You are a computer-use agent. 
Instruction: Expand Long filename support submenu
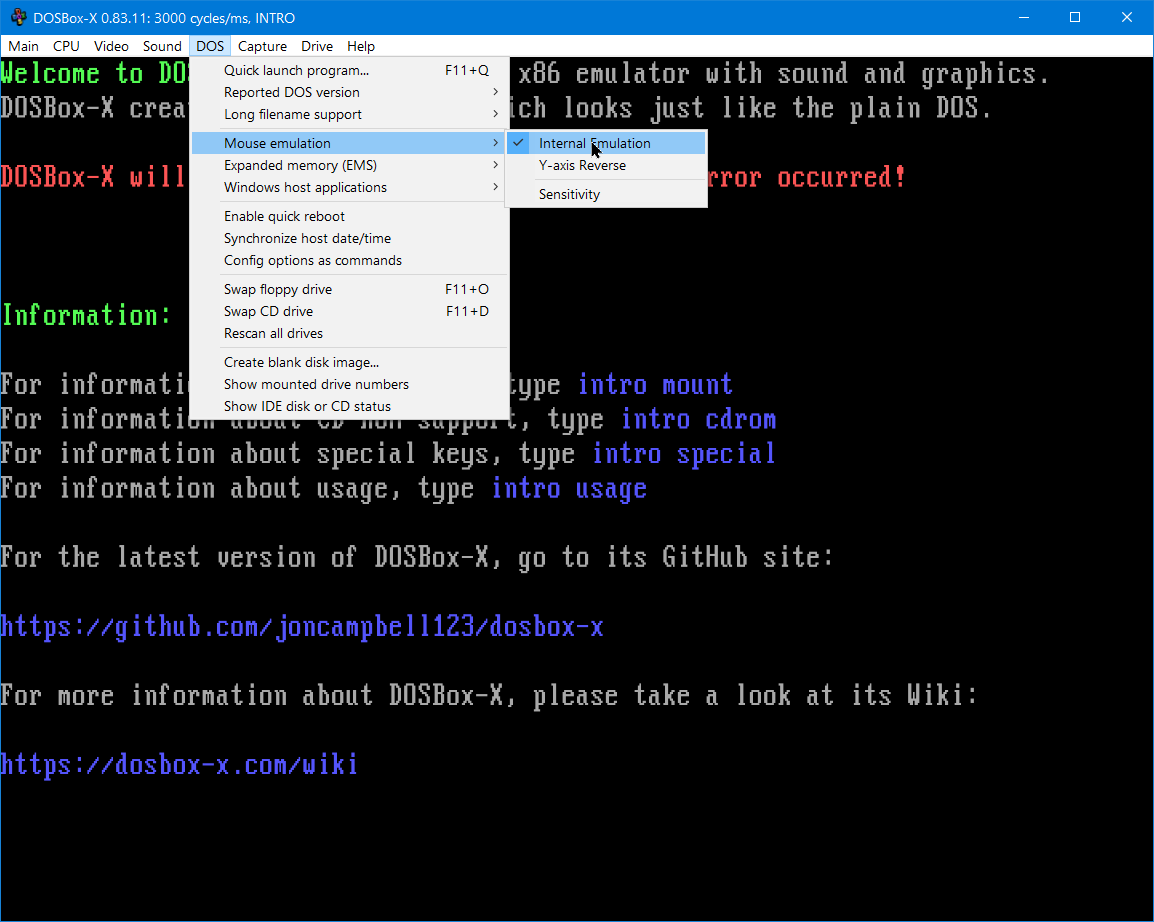click(350, 115)
